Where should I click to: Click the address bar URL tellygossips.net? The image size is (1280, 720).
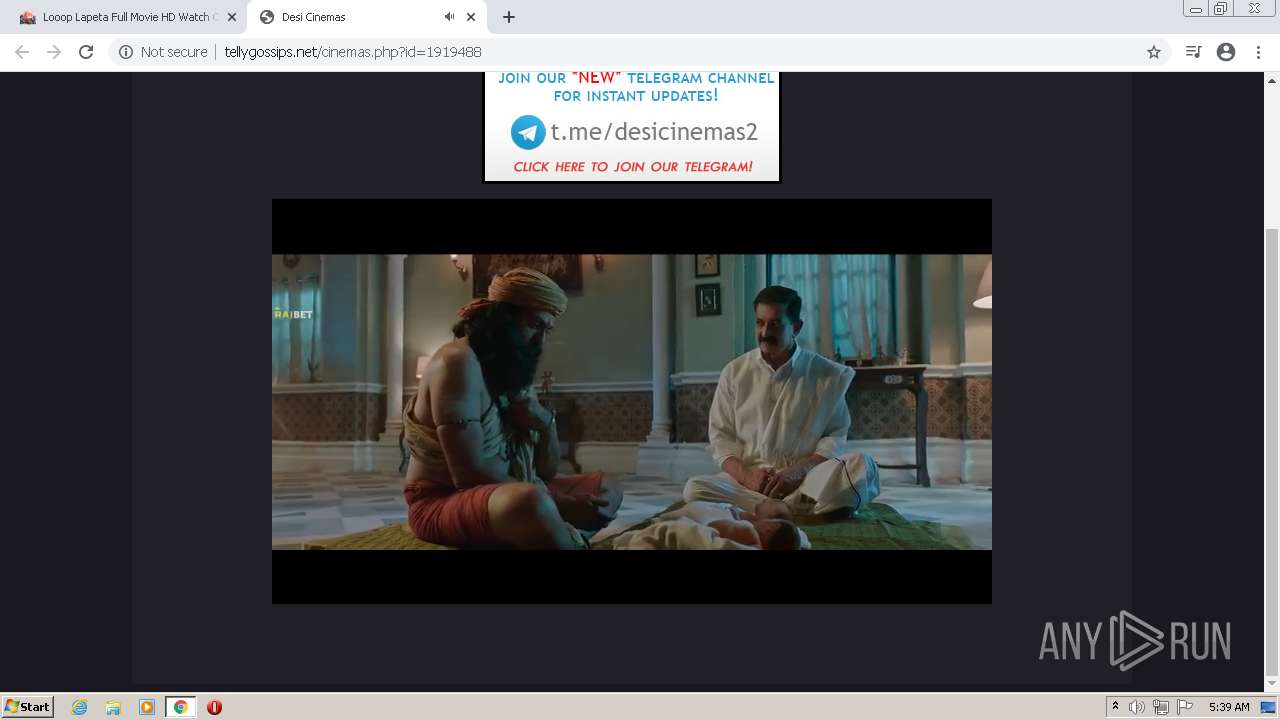pyautogui.click(x=353, y=52)
